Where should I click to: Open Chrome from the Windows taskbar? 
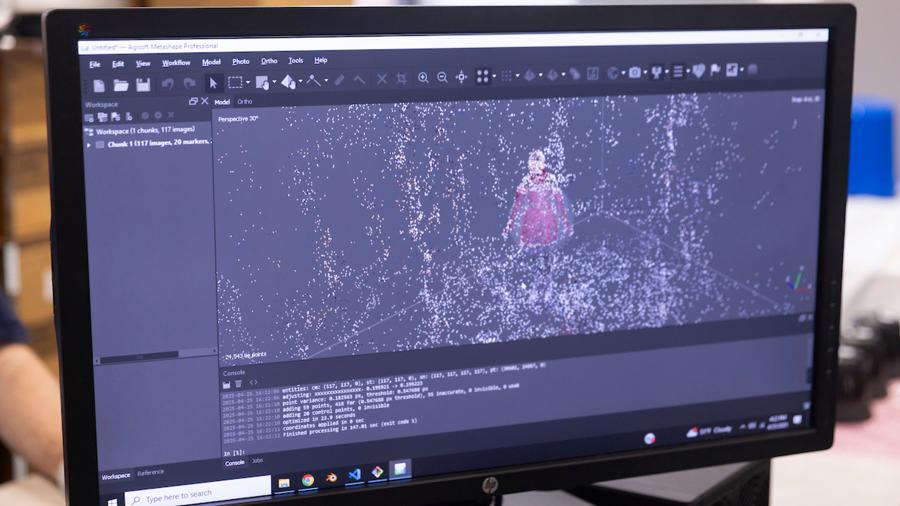tap(307, 480)
